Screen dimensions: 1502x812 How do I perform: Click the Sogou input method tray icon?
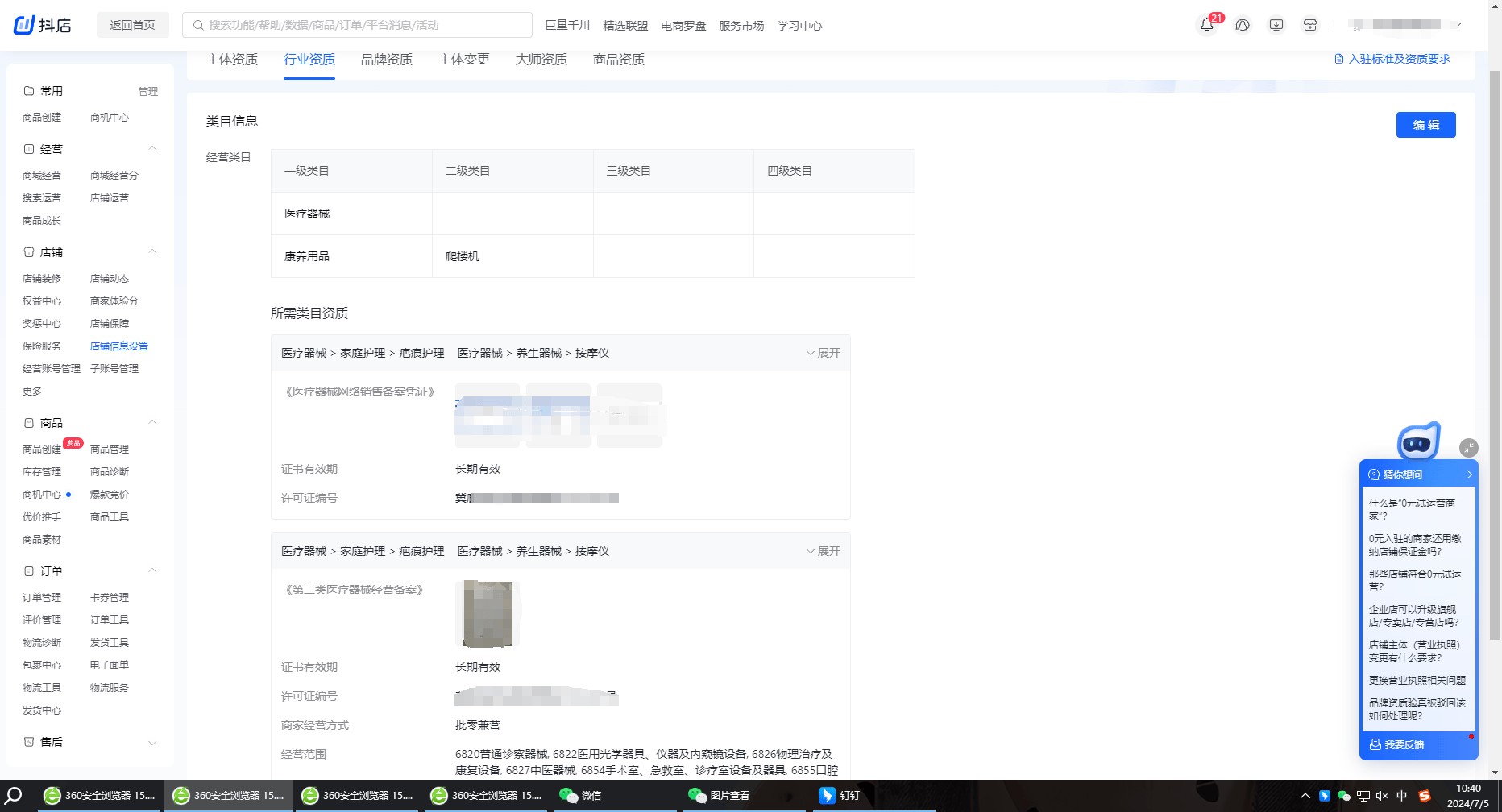click(1425, 796)
